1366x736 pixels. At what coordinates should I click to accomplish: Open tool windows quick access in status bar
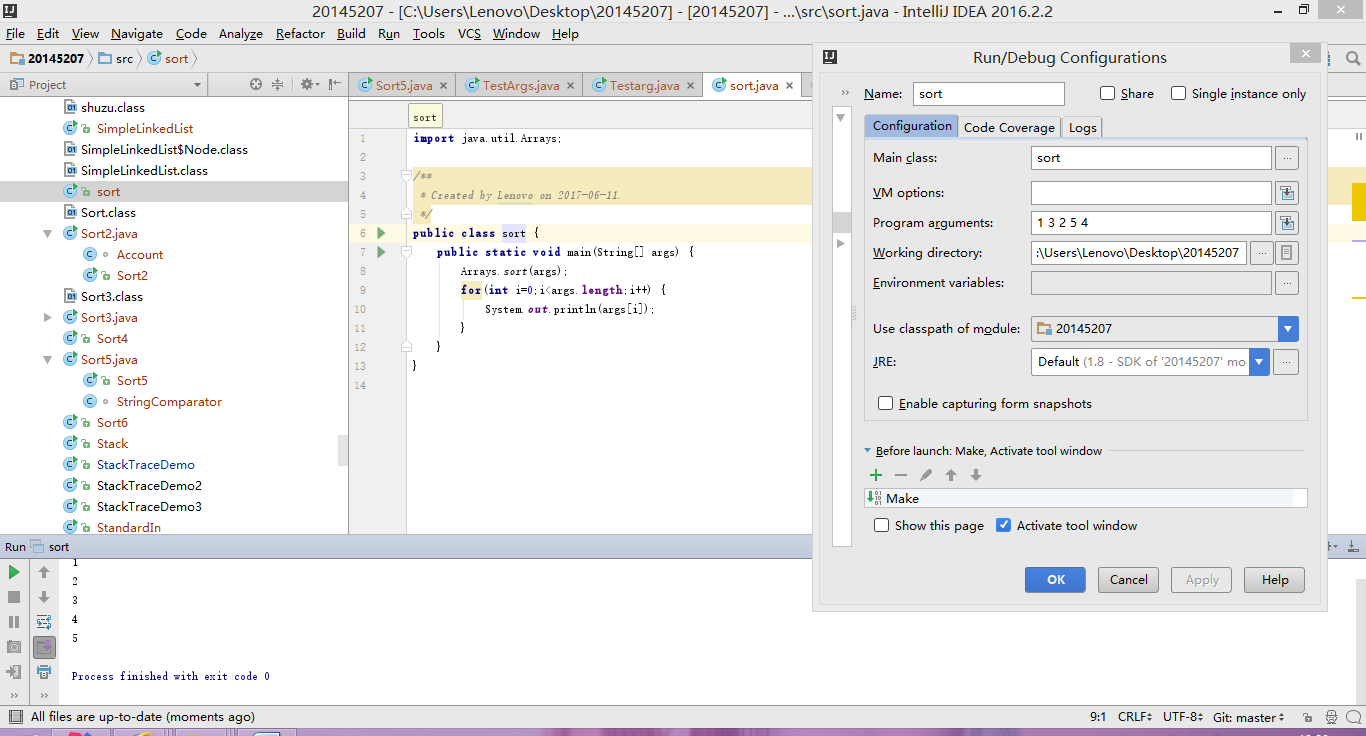point(14,717)
